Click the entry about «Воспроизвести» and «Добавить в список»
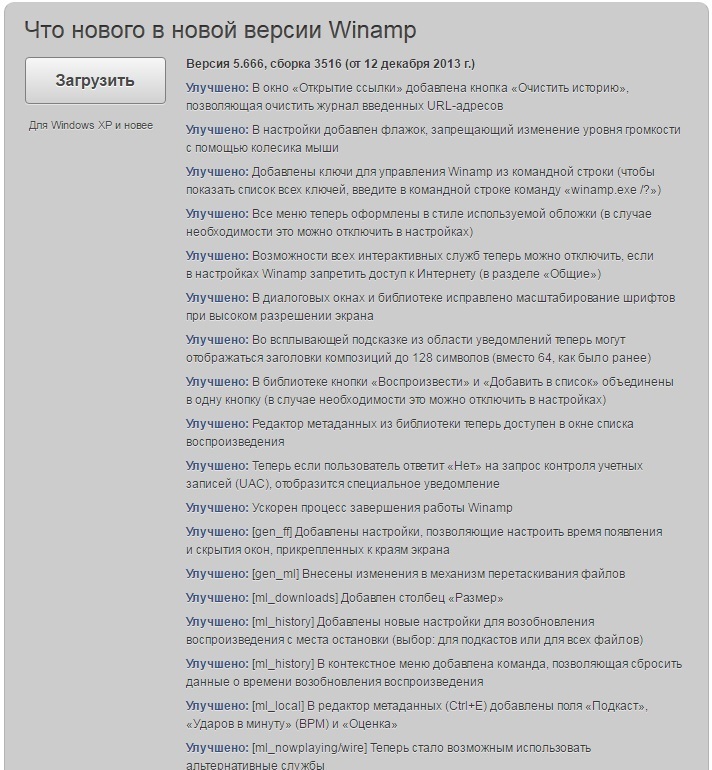The height and width of the screenshot is (770, 712). coord(430,390)
